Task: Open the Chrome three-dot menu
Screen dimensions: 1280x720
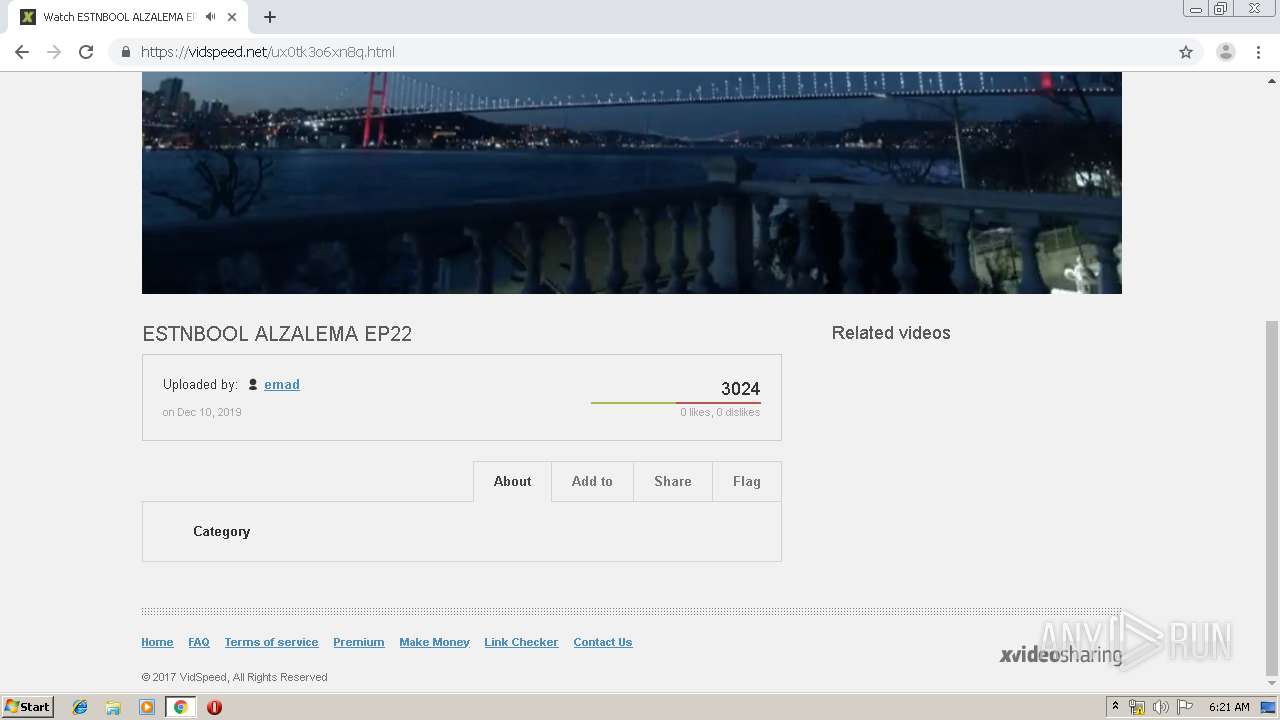Action: pyautogui.click(x=1258, y=52)
